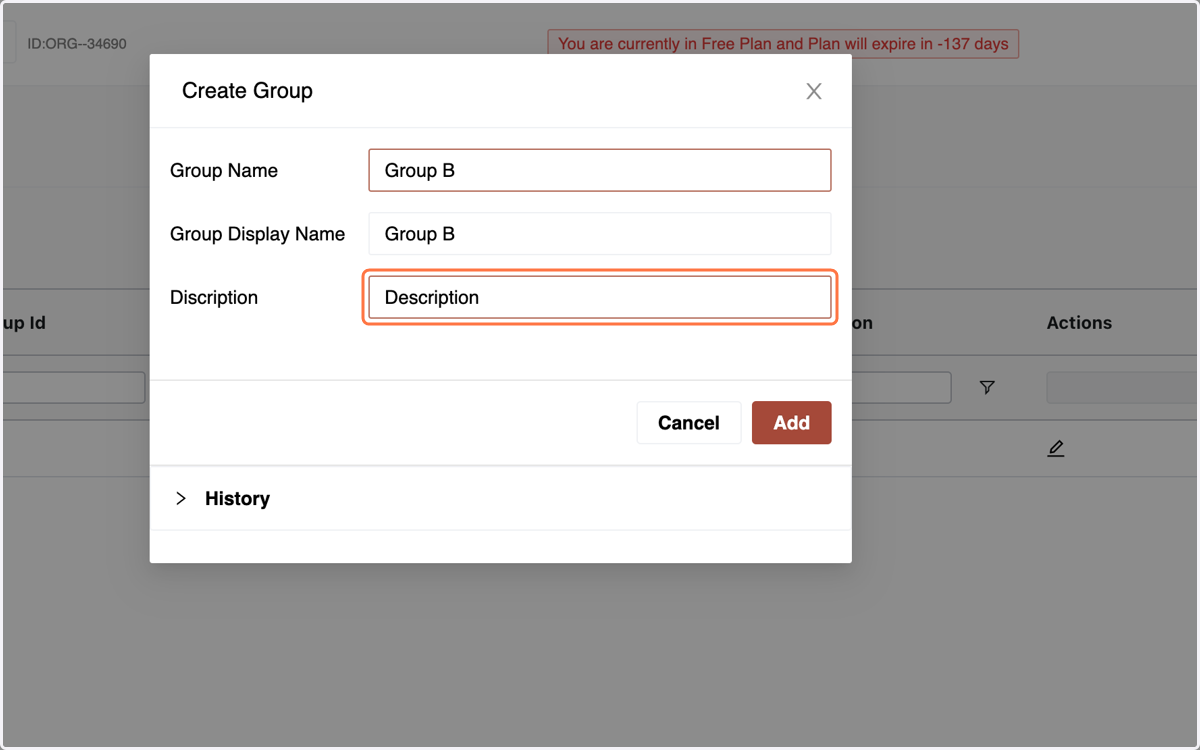Close the Create Group dialog
This screenshot has width=1200, height=750.
[x=814, y=91]
